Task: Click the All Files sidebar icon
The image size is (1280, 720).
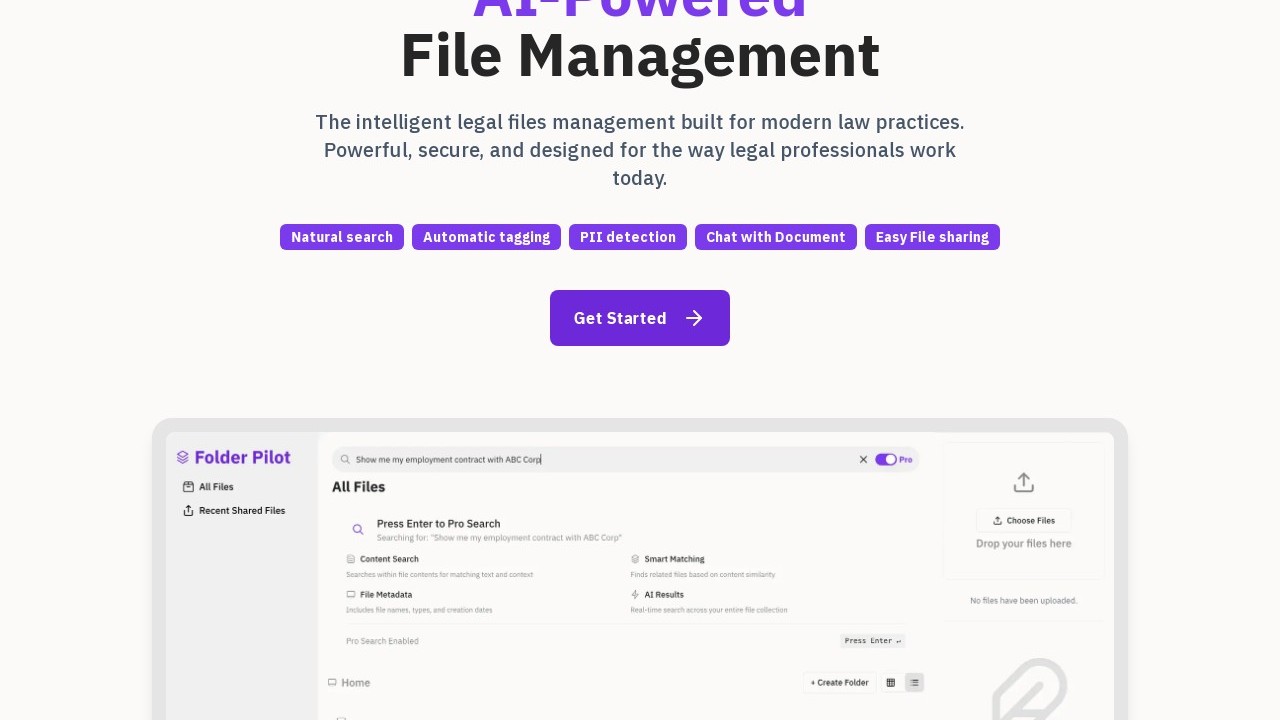Action: 188,487
